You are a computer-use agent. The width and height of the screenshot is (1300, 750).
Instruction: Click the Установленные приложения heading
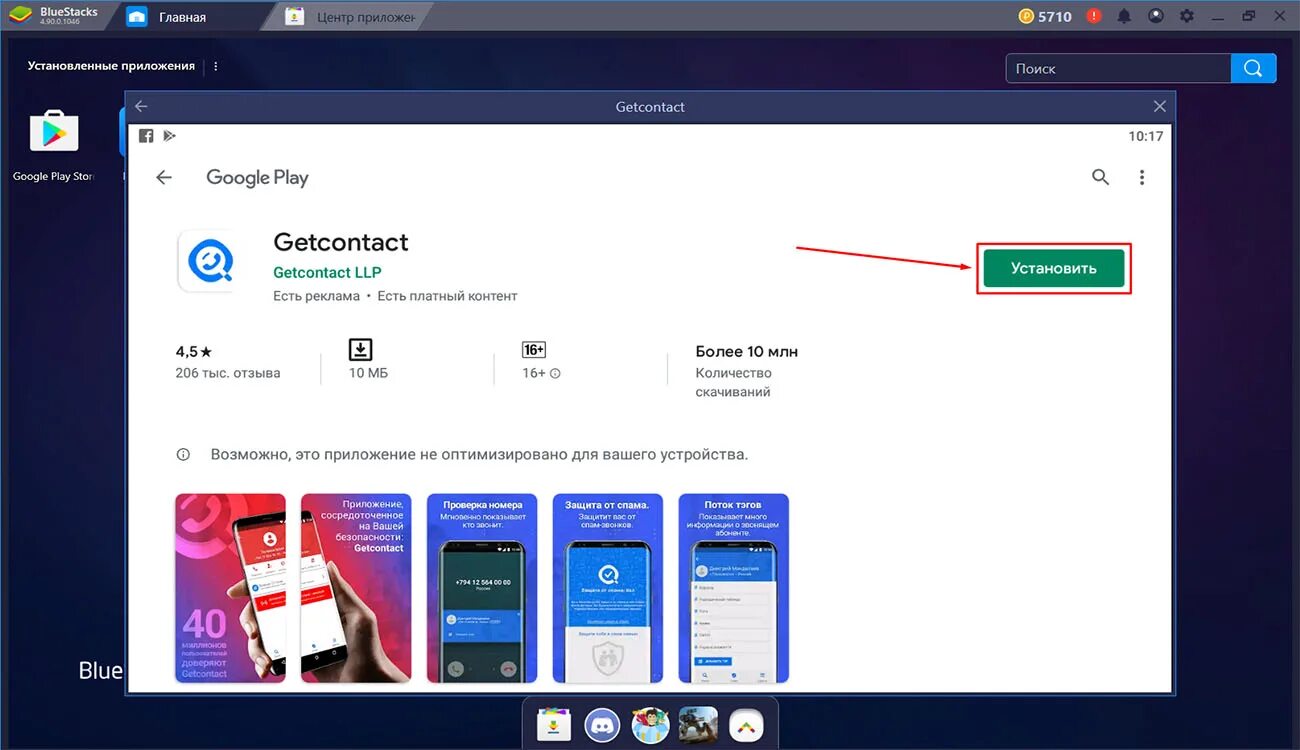pos(111,66)
